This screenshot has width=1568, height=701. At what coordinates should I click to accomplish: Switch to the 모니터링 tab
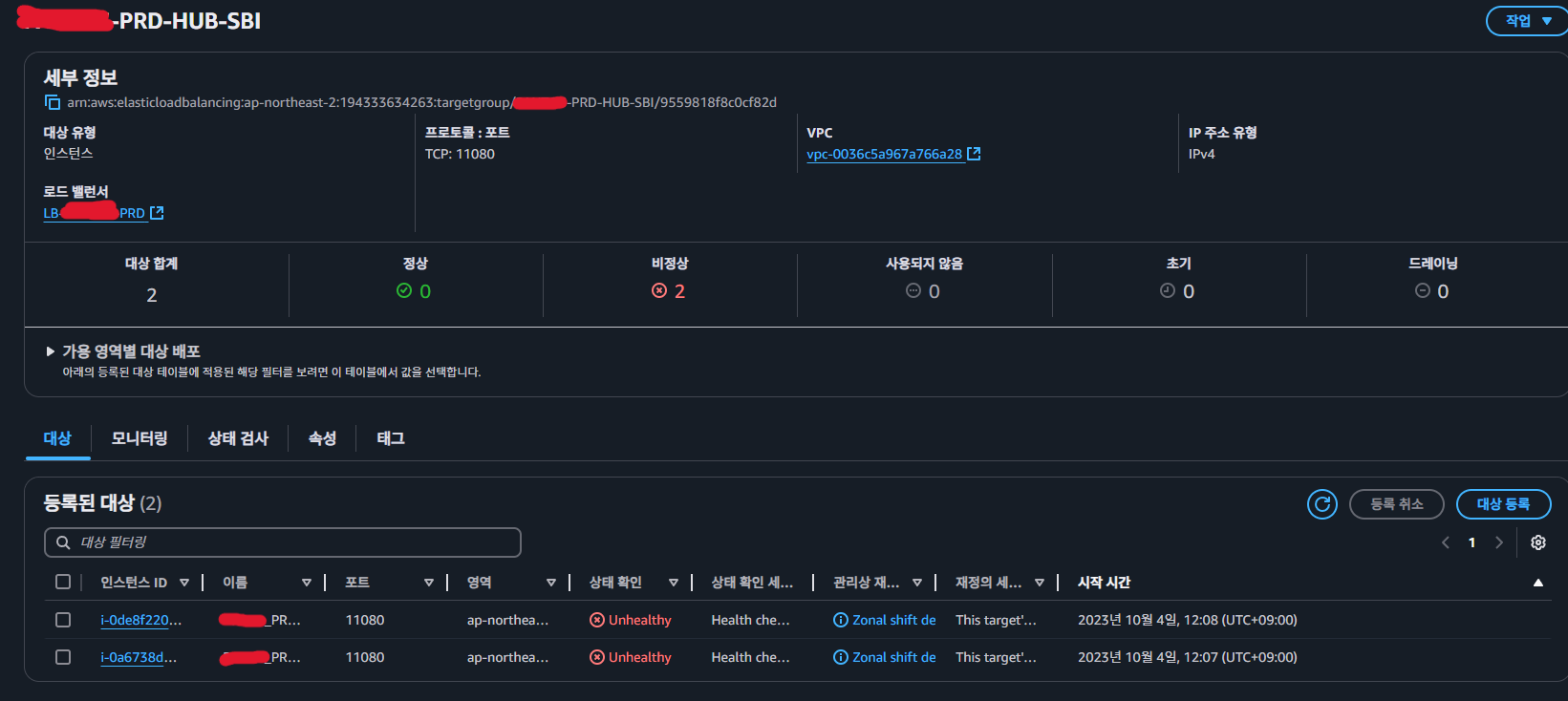(x=140, y=438)
